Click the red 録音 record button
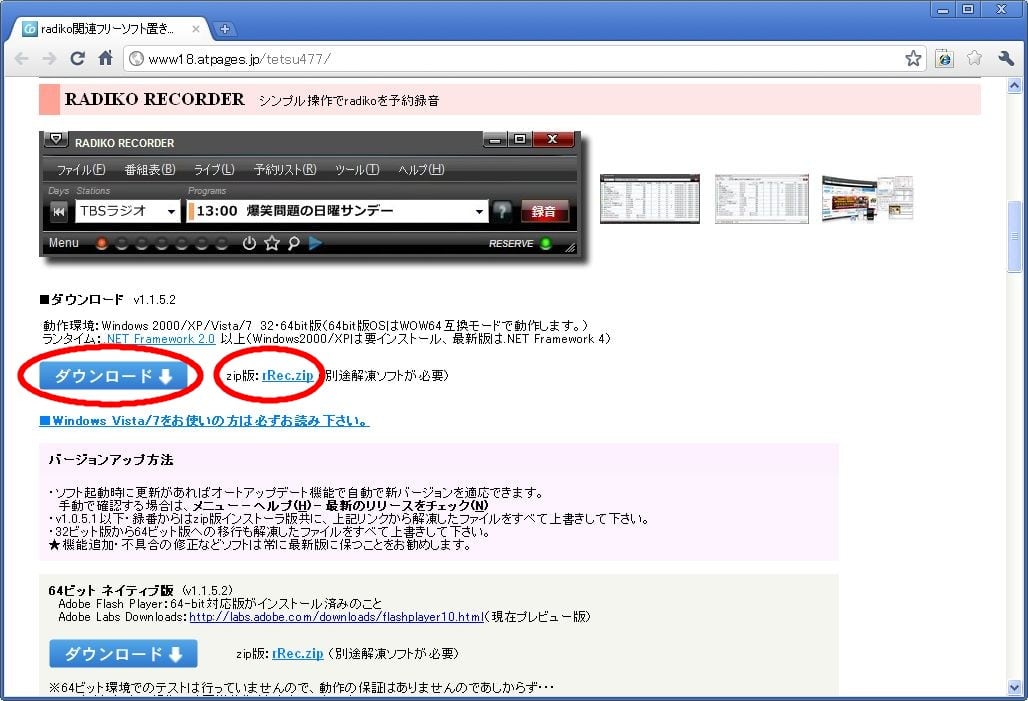This screenshot has height=701, width=1028. [x=544, y=211]
